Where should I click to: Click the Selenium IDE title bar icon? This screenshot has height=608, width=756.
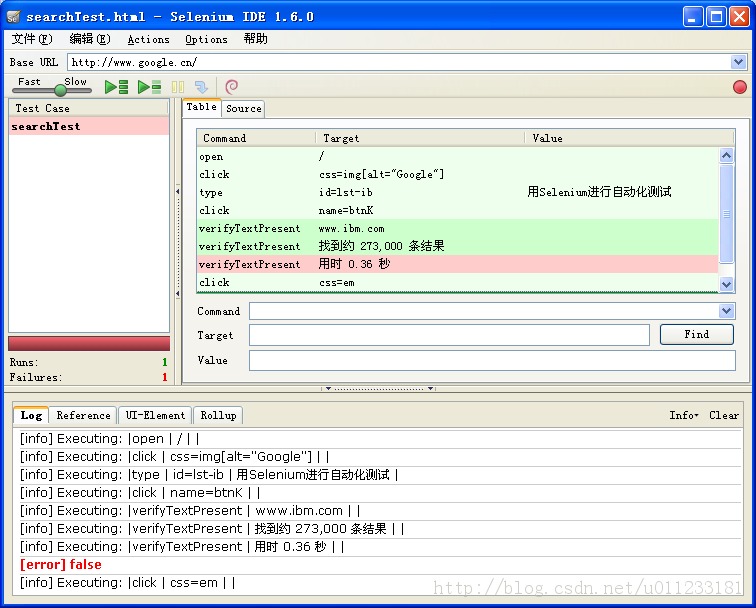(x=13, y=17)
